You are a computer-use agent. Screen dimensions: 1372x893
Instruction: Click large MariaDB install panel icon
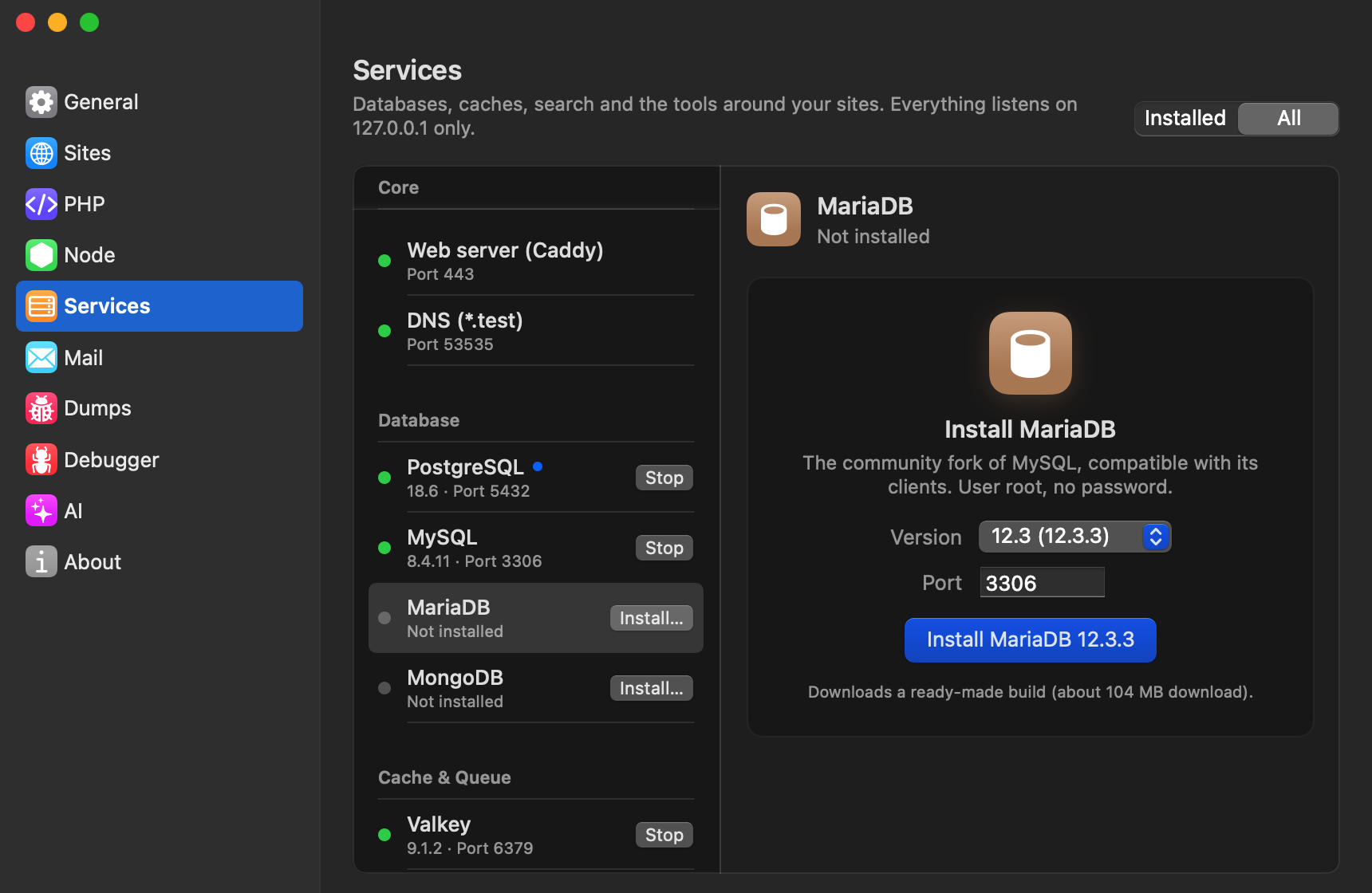pyautogui.click(x=1031, y=353)
